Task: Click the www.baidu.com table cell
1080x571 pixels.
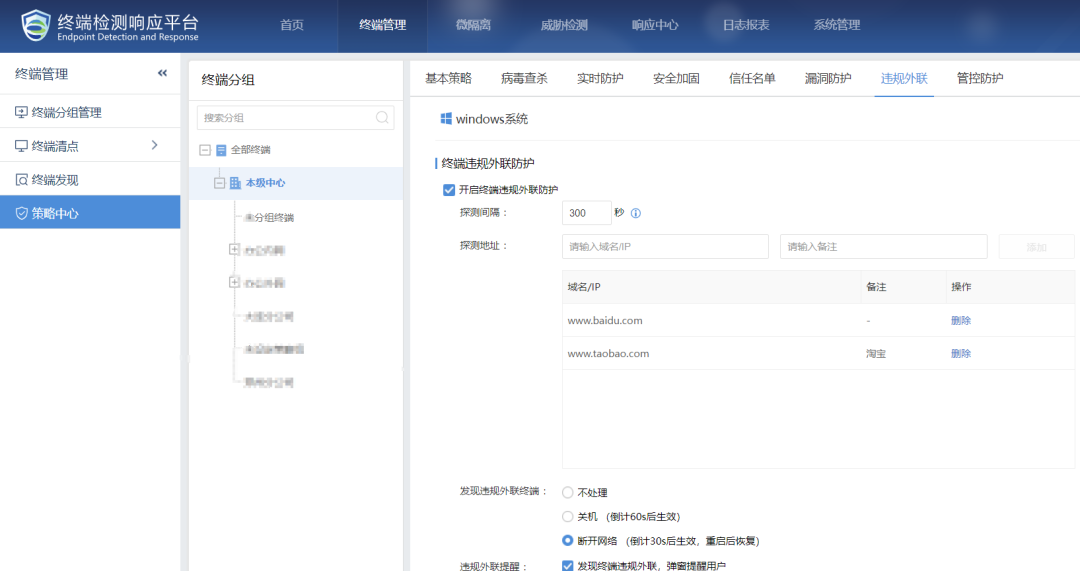Action: [712, 321]
